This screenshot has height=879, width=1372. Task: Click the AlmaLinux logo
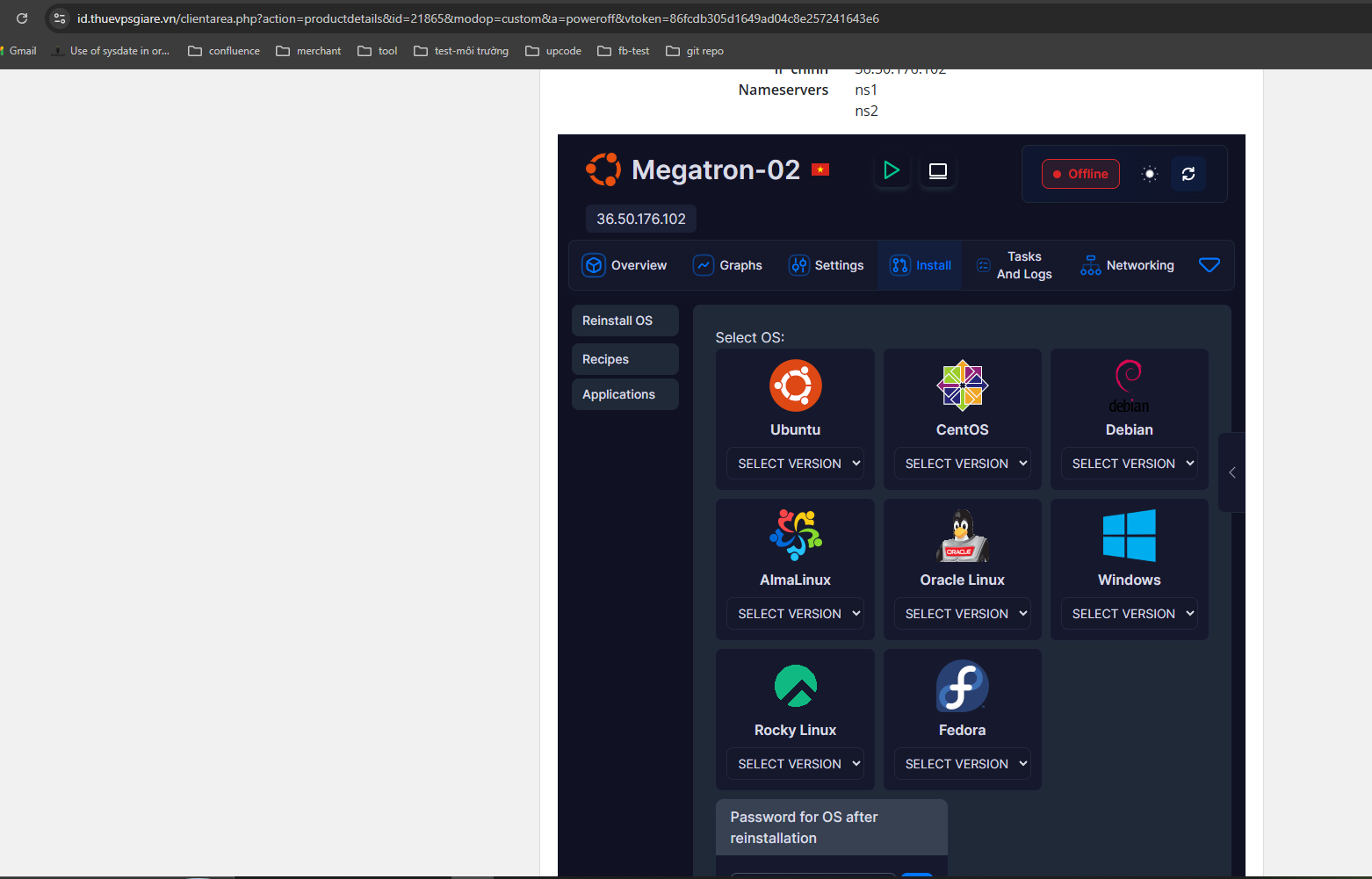click(x=796, y=536)
